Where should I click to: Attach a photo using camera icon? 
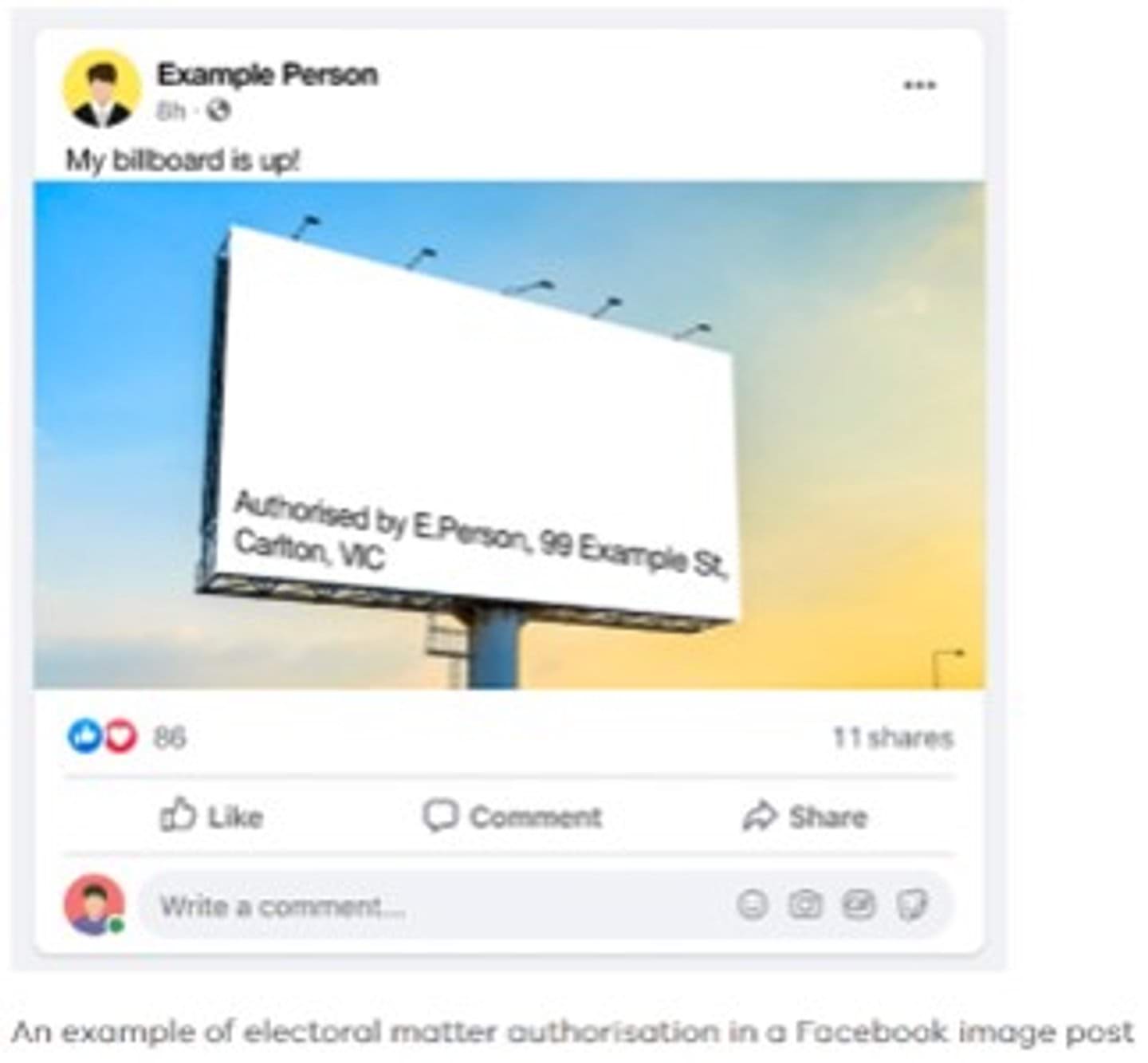(x=805, y=904)
